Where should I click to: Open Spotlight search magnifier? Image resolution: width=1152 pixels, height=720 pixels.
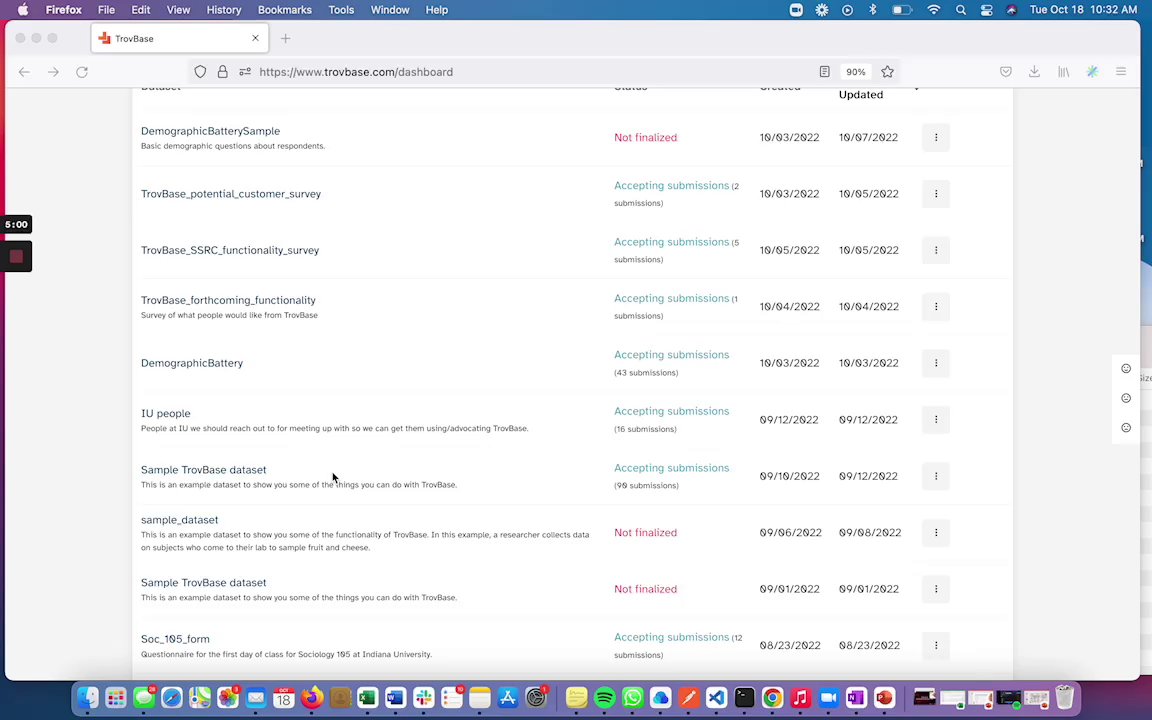961,10
